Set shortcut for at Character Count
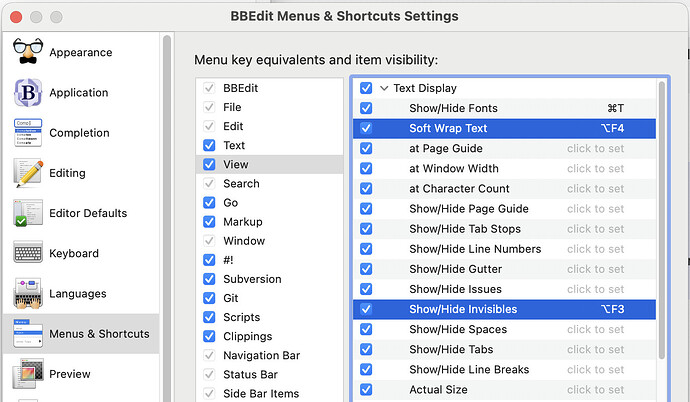This screenshot has width=690, height=402. pyautogui.click(x=595, y=189)
